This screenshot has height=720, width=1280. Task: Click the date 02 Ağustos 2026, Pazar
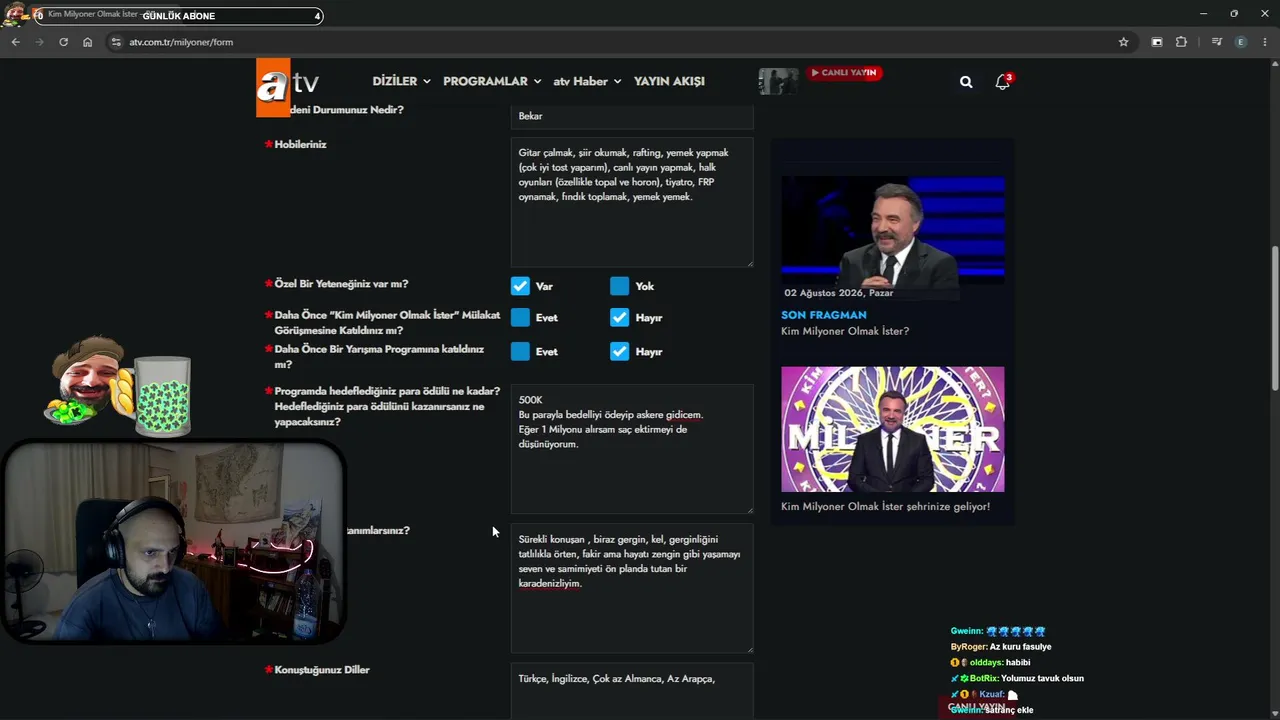tap(839, 293)
